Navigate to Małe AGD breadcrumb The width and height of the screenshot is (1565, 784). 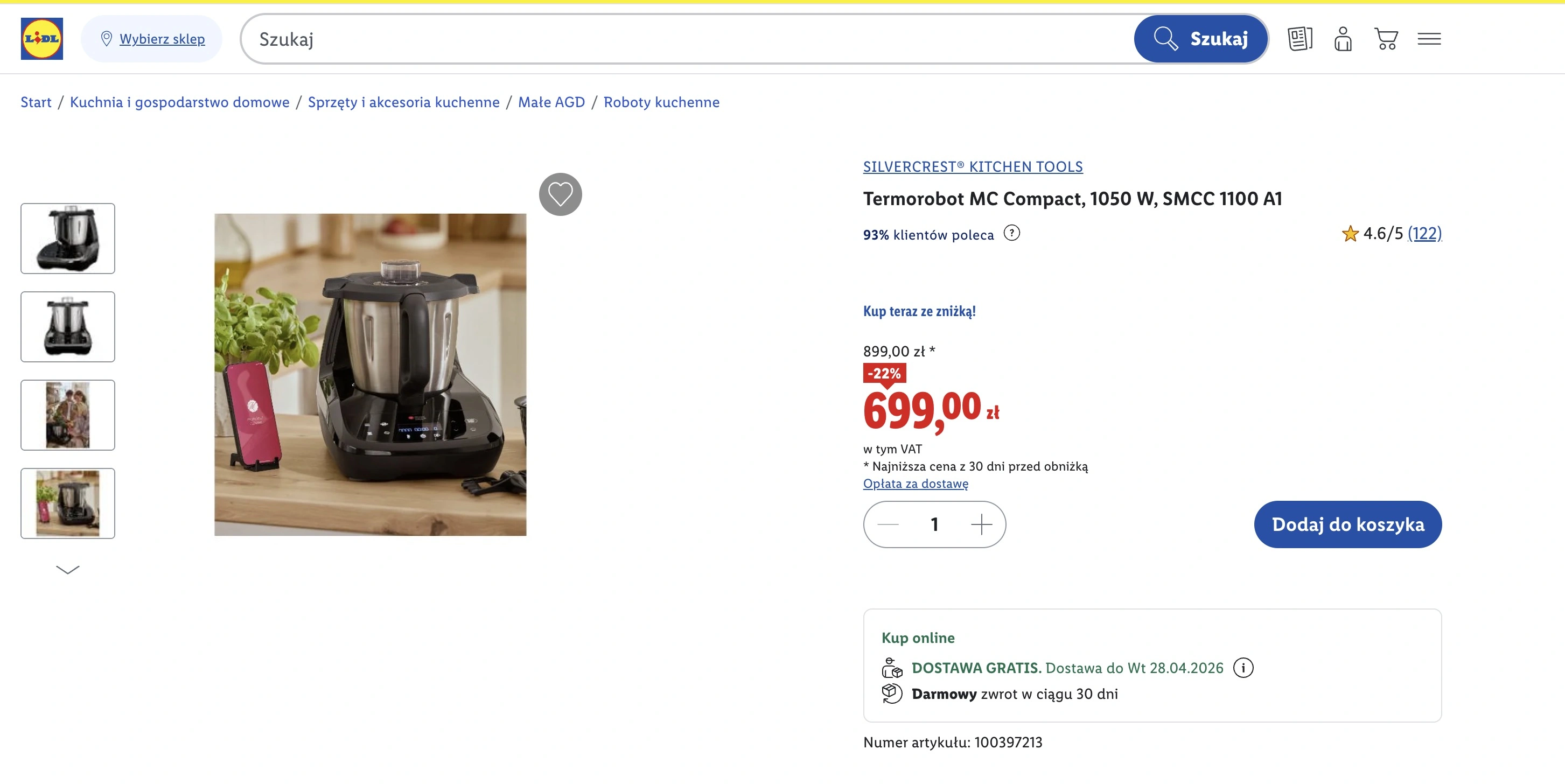[551, 102]
